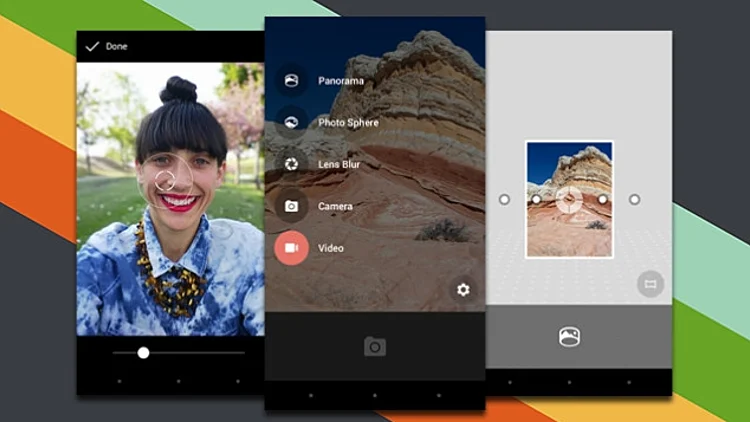
Task: Click the Done label
Action: coord(117,46)
